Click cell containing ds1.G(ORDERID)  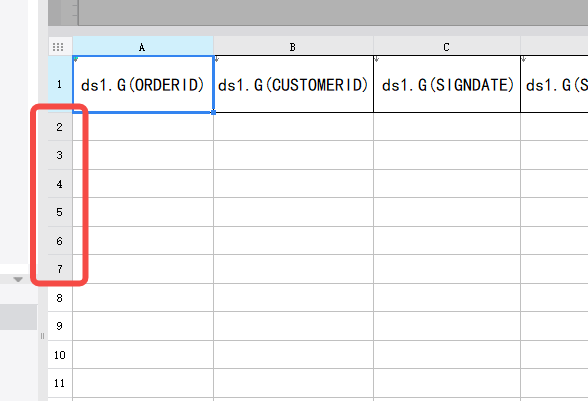tap(143, 84)
